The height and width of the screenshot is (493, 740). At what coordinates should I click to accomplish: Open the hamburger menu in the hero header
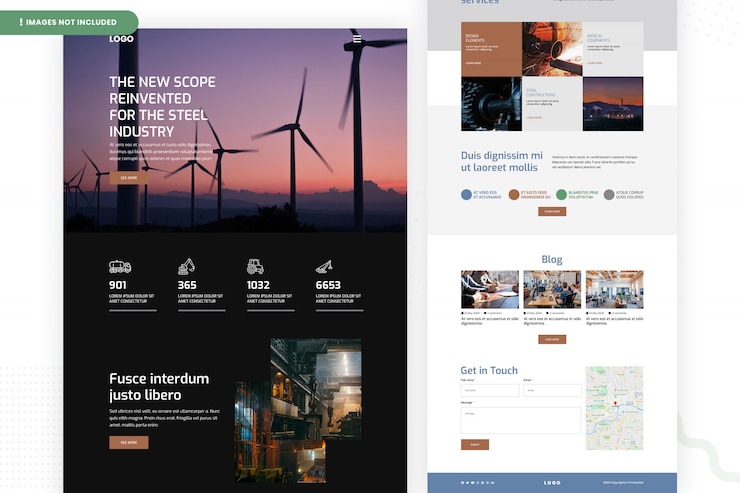[x=357, y=39]
